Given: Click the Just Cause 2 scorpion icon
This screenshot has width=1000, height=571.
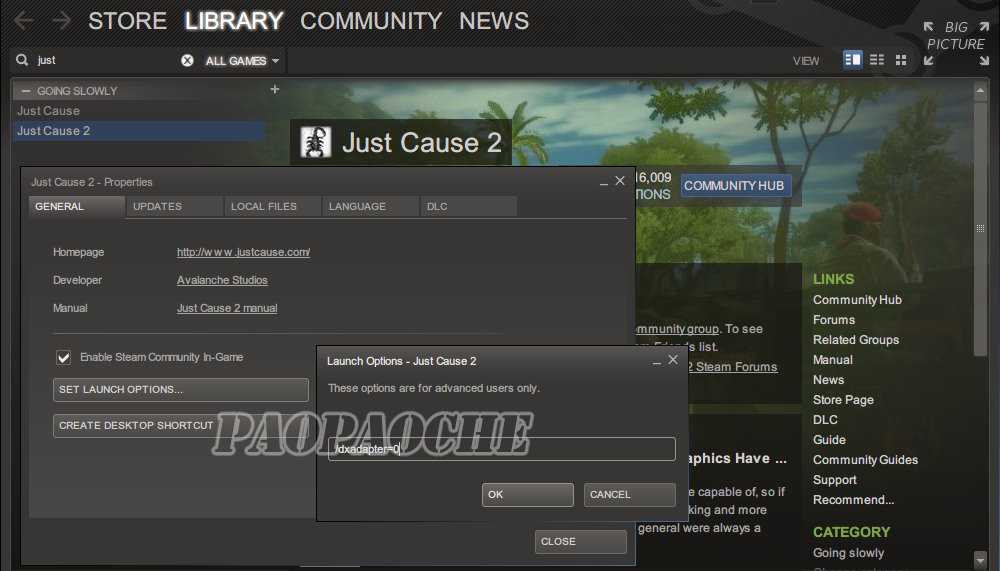Looking at the screenshot, I should pos(315,142).
